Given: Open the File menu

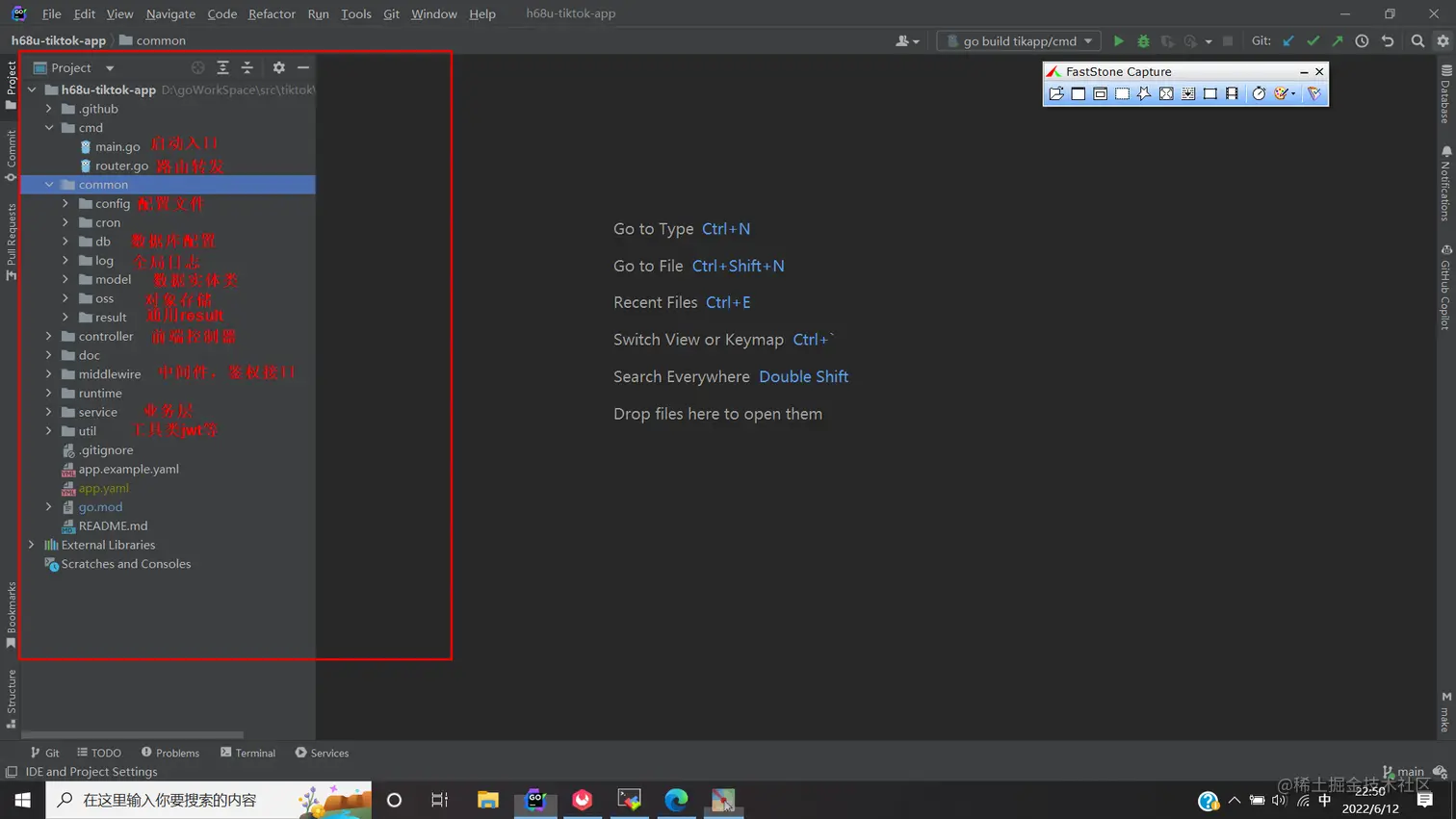Looking at the screenshot, I should tap(51, 13).
